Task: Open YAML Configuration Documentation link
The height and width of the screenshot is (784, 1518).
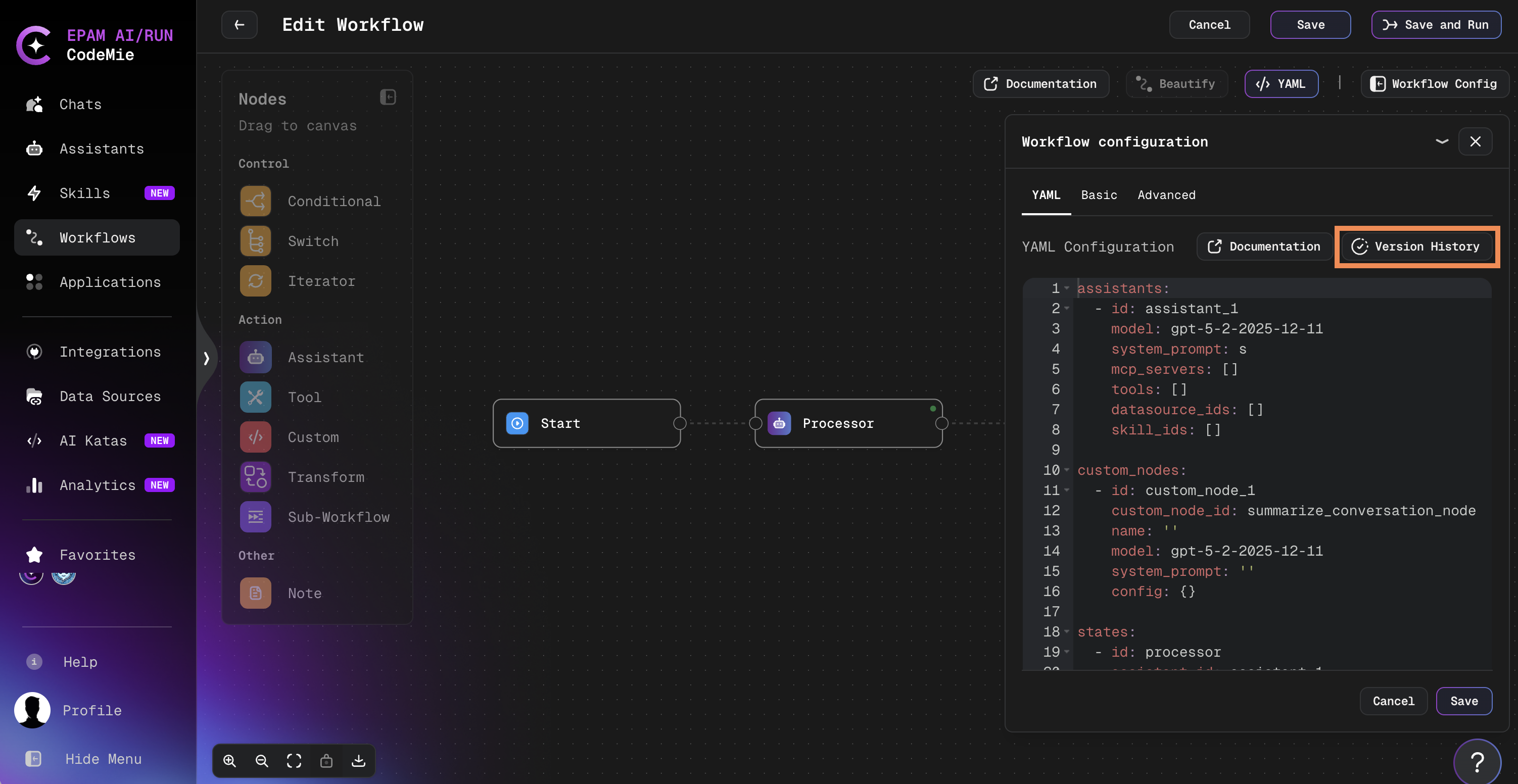Action: click(x=1265, y=247)
